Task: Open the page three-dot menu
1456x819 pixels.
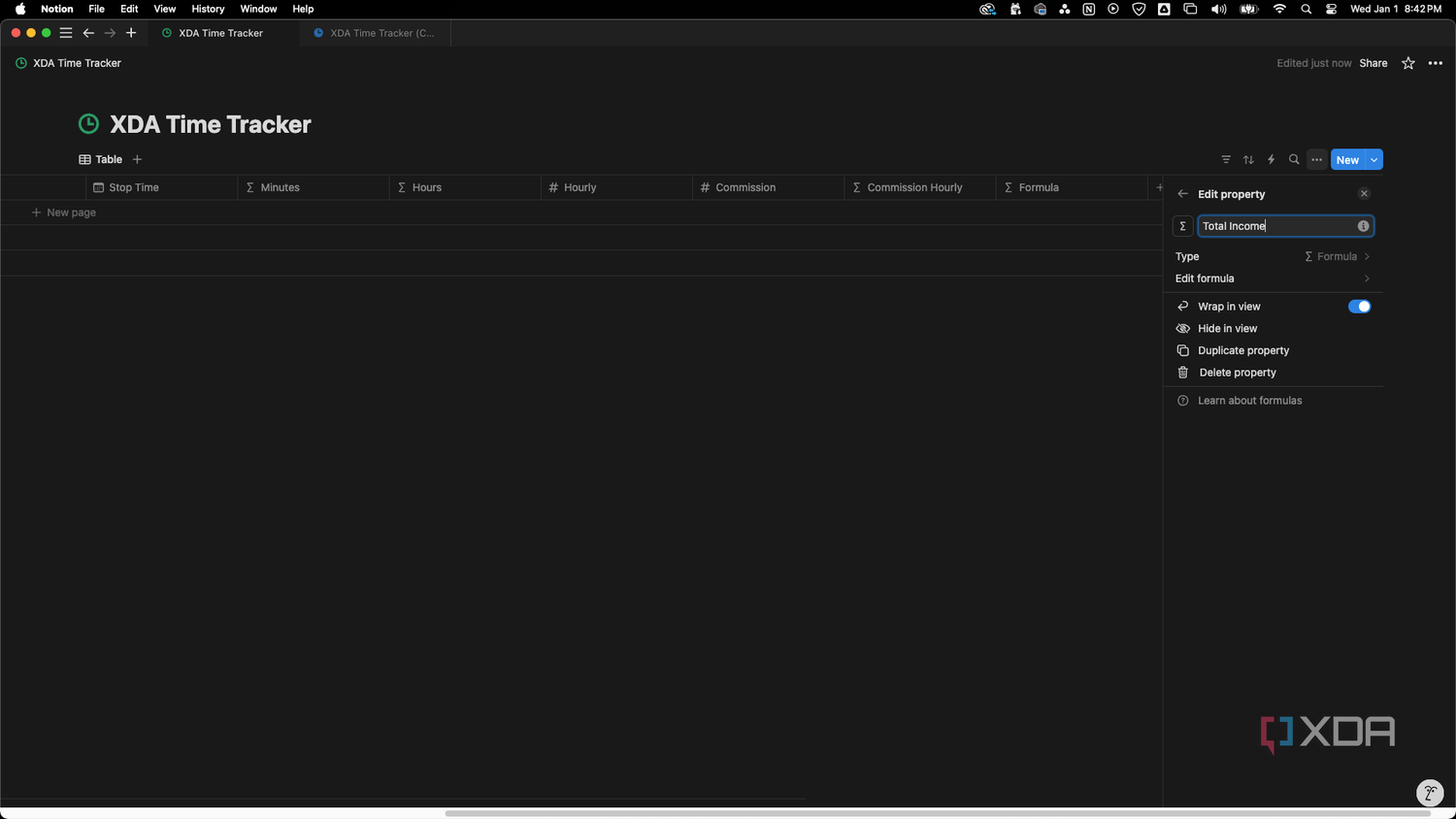Action: click(1436, 63)
